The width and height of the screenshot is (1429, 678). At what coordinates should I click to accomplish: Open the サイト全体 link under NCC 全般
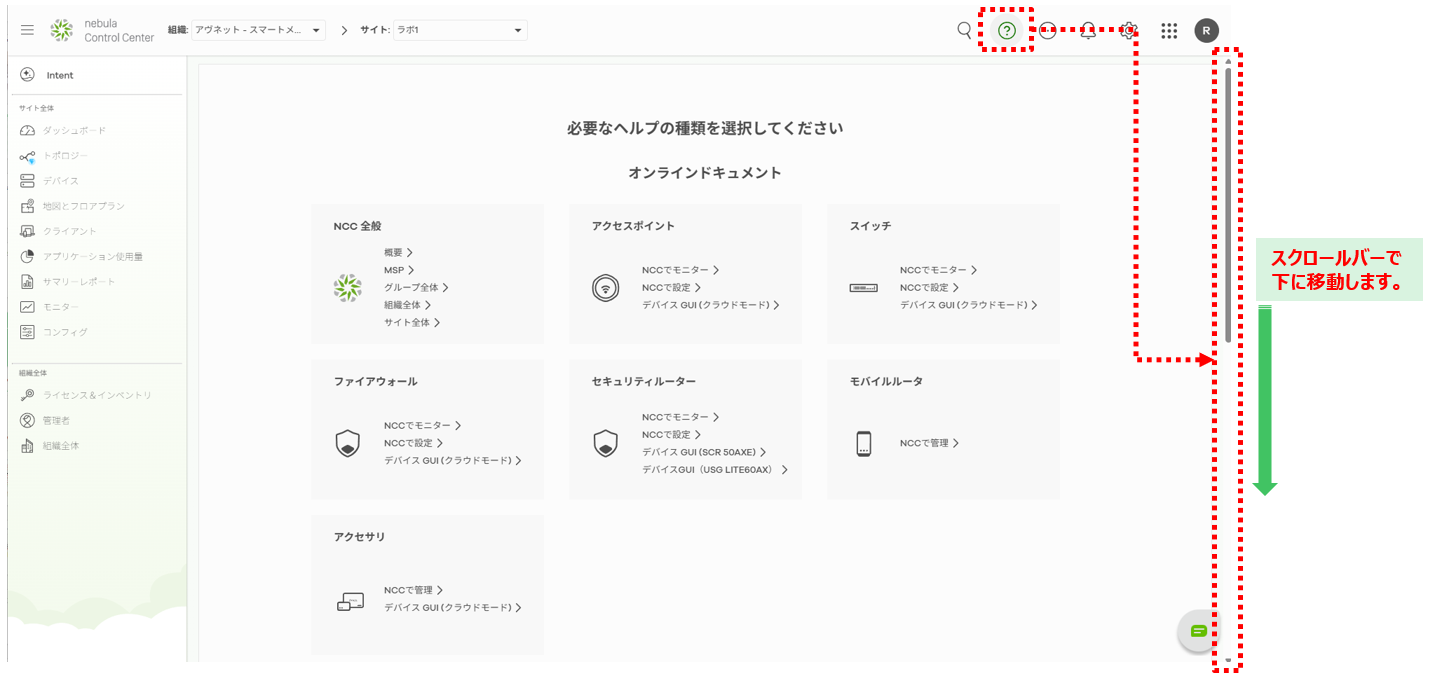(412, 322)
